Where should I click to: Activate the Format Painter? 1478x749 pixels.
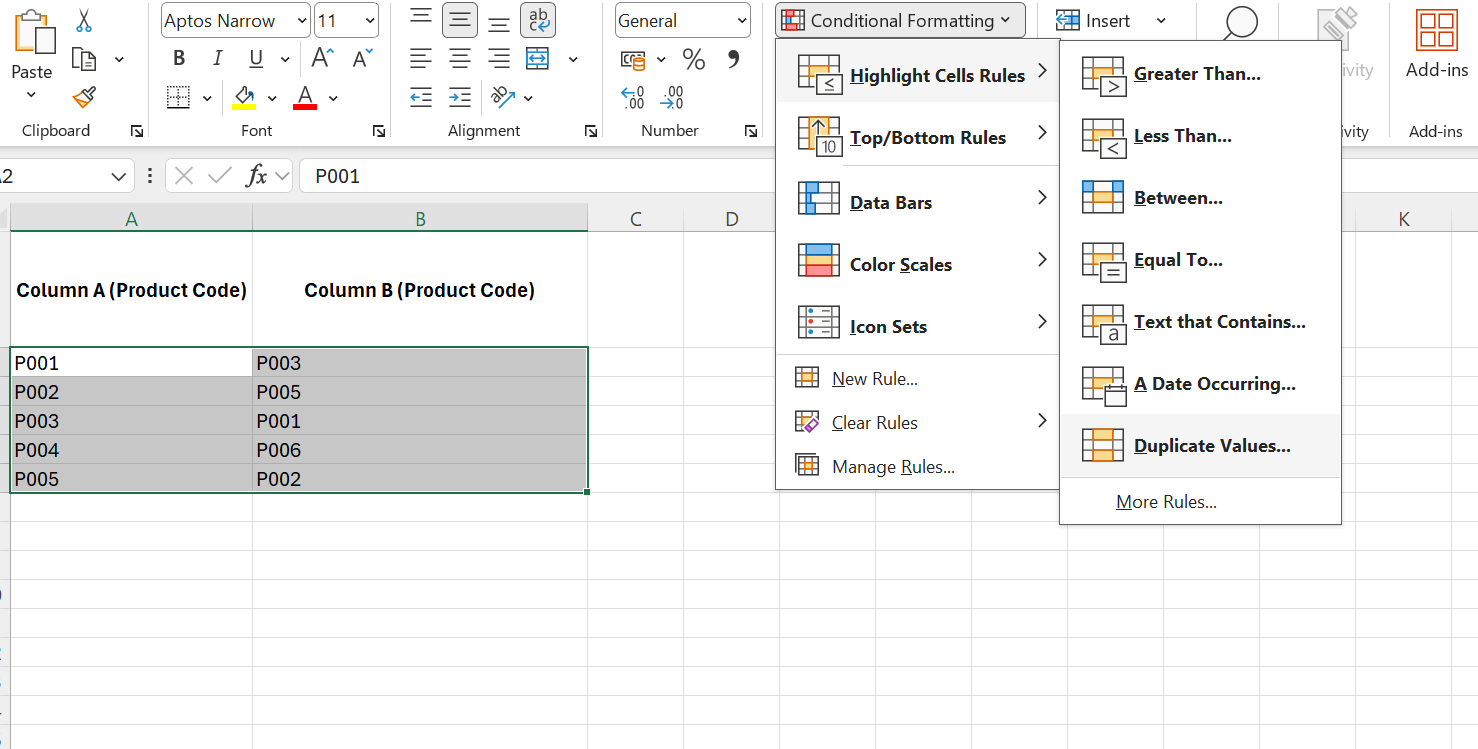[83, 97]
